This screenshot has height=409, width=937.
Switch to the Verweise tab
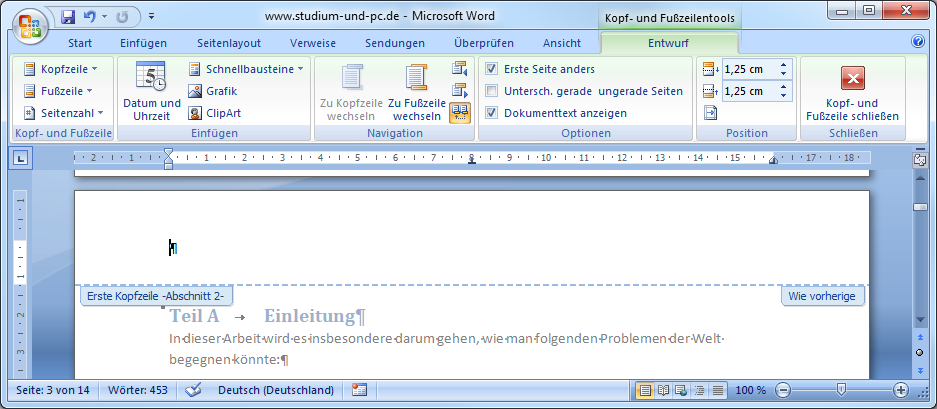[x=313, y=43]
